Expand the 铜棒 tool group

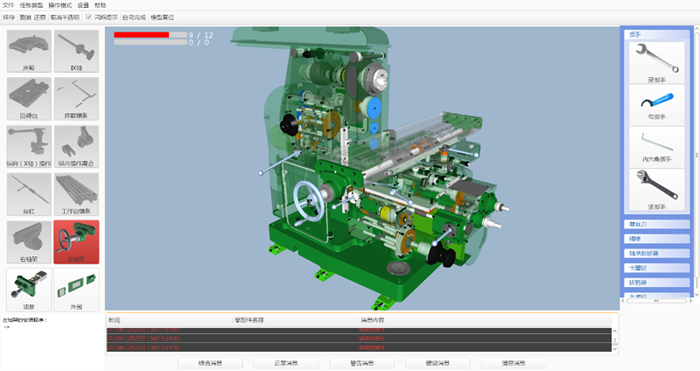(657, 239)
